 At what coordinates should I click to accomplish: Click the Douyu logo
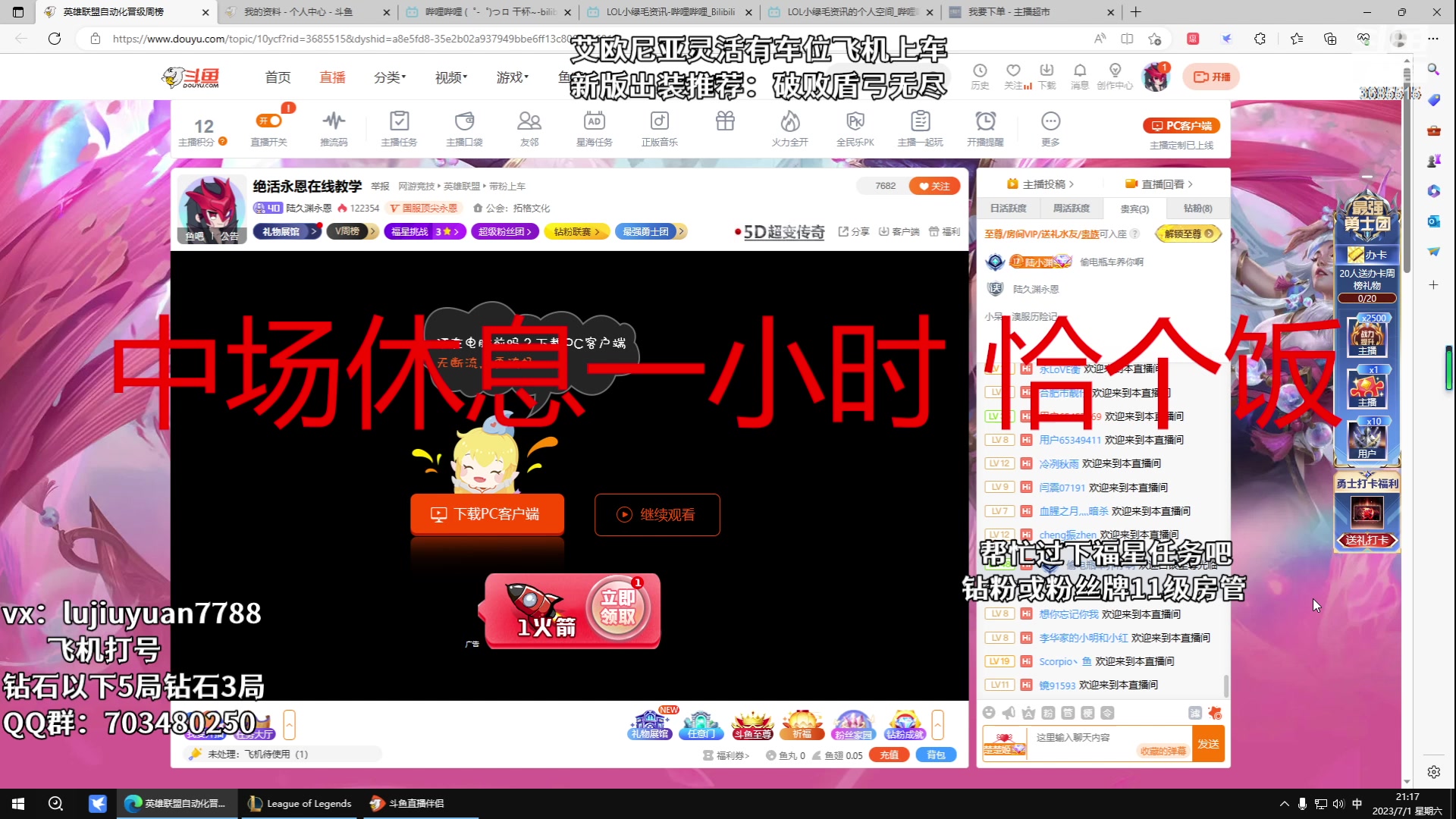click(x=191, y=77)
